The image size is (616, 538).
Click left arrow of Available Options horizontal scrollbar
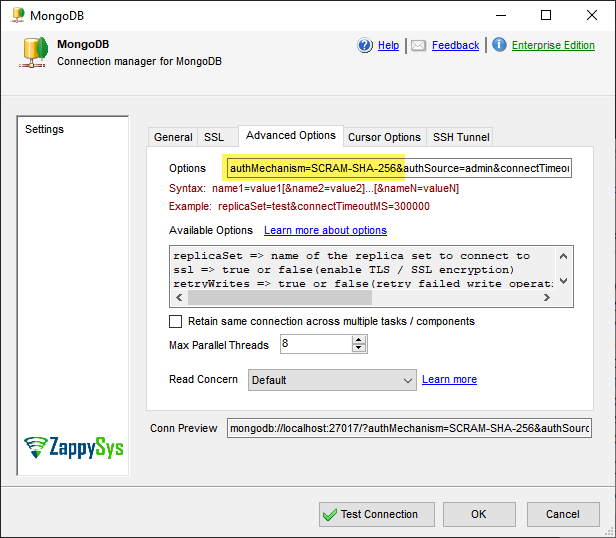179,297
